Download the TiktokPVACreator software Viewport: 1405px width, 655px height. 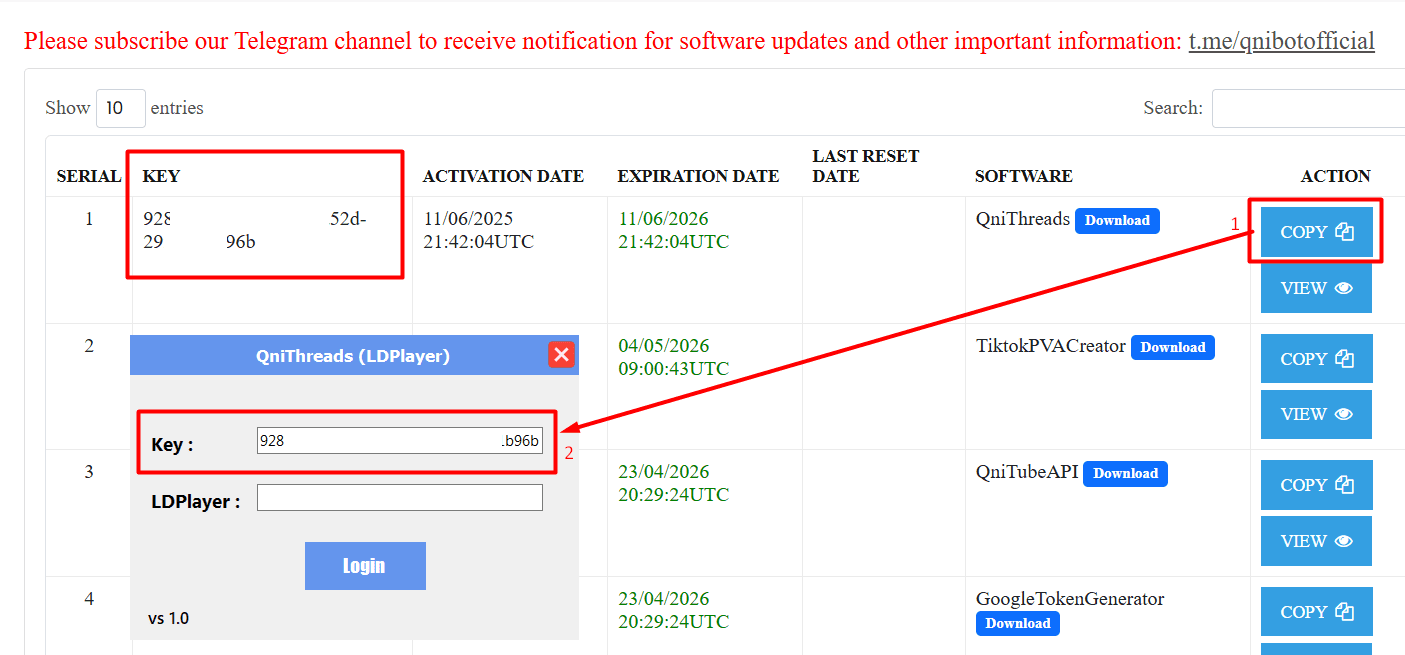coord(1172,348)
